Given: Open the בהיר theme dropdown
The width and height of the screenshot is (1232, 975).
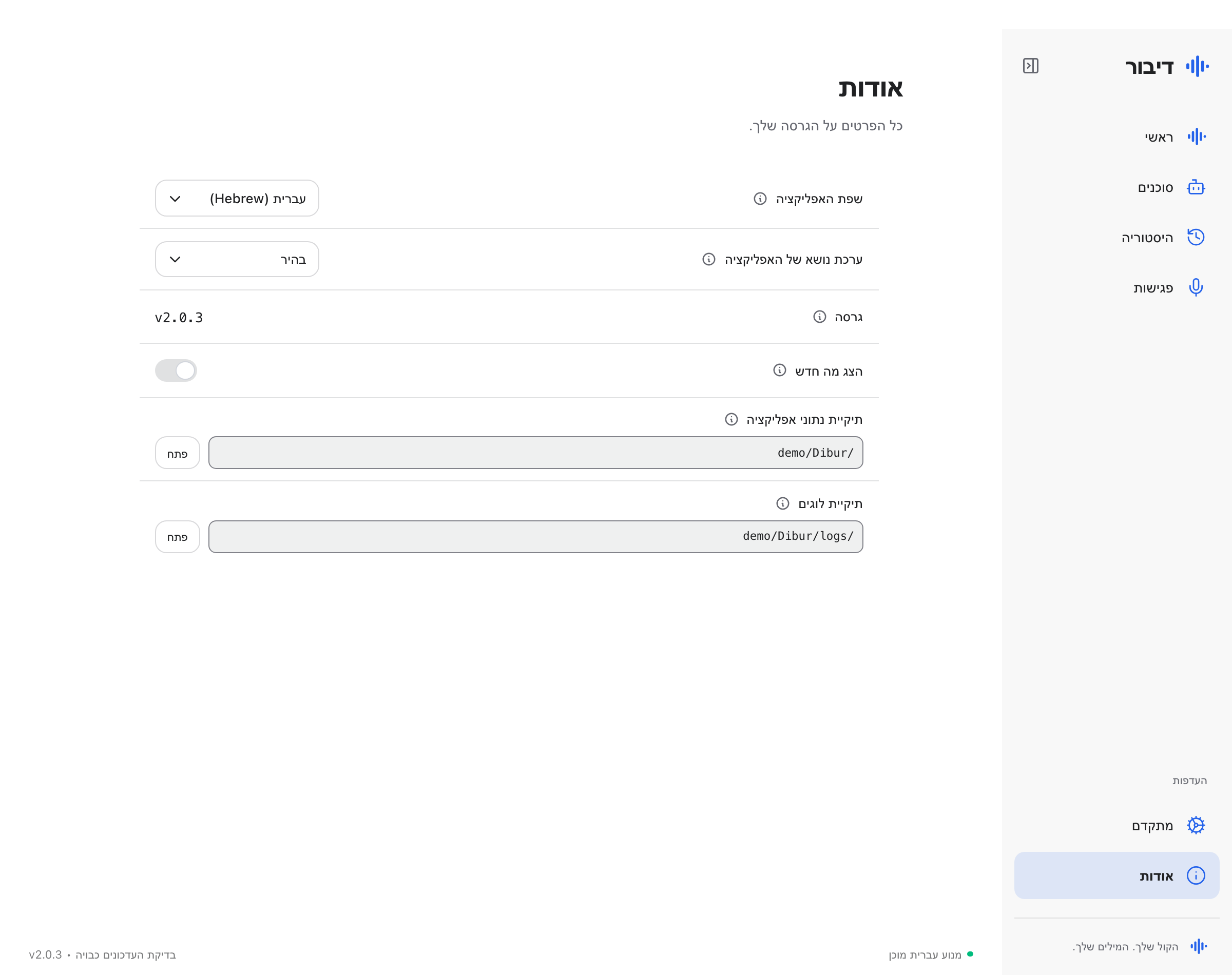Looking at the screenshot, I should coord(237,259).
